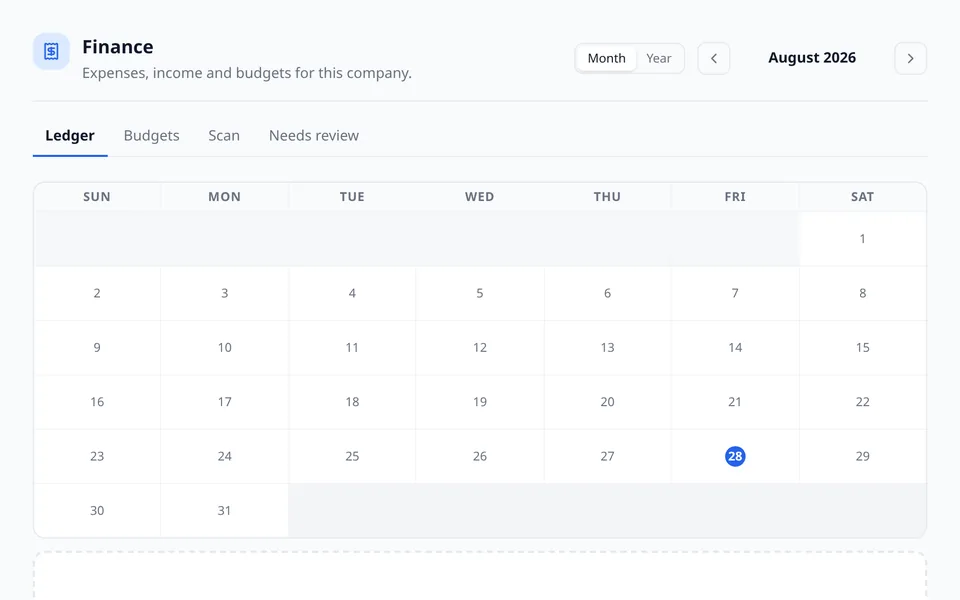Select day 24 on the calendar
960x600 pixels.
(x=225, y=457)
